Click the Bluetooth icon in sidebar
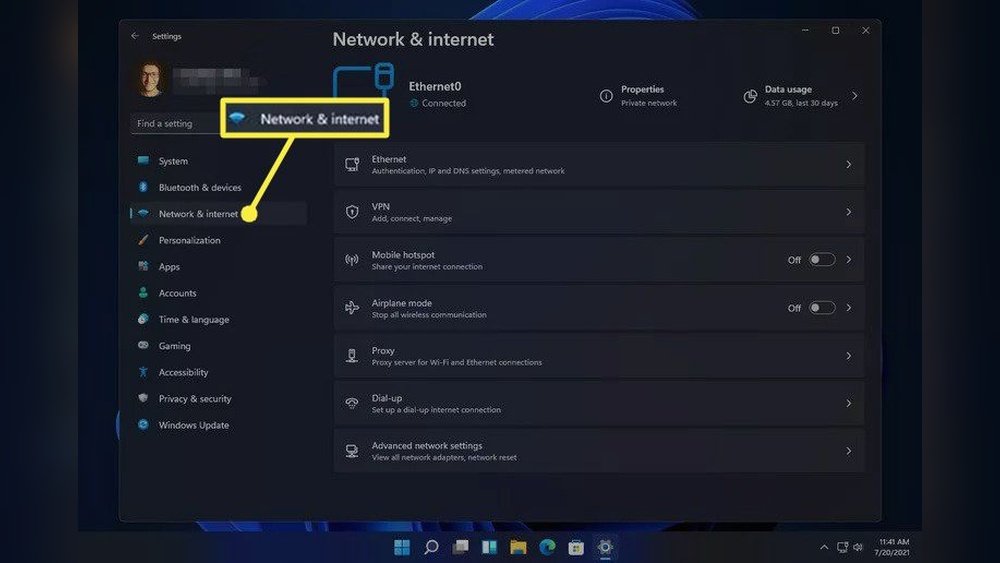This screenshot has height=563, width=1000. point(143,187)
